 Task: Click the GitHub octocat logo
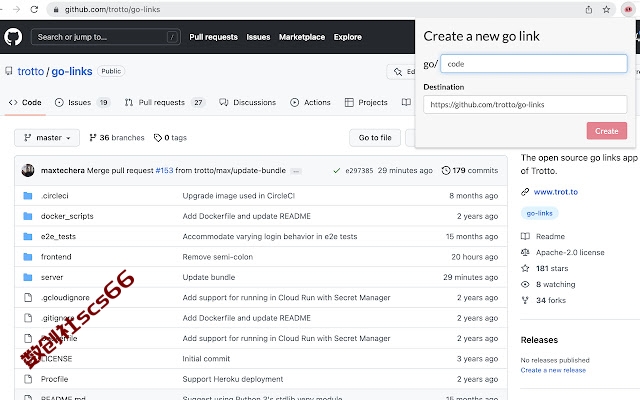pyautogui.click(x=13, y=37)
